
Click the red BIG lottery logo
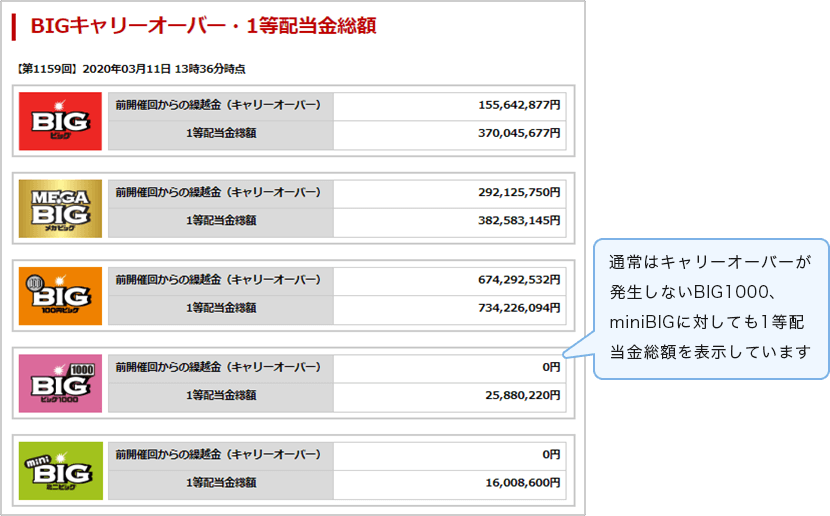coord(60,121)
